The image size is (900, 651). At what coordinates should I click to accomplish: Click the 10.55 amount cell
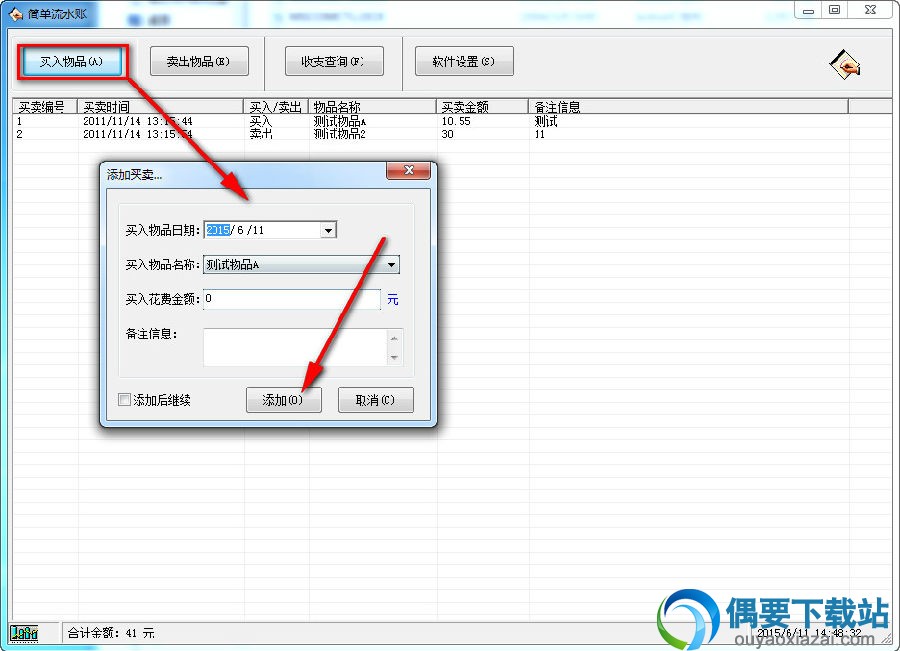[x=456, y=121]
